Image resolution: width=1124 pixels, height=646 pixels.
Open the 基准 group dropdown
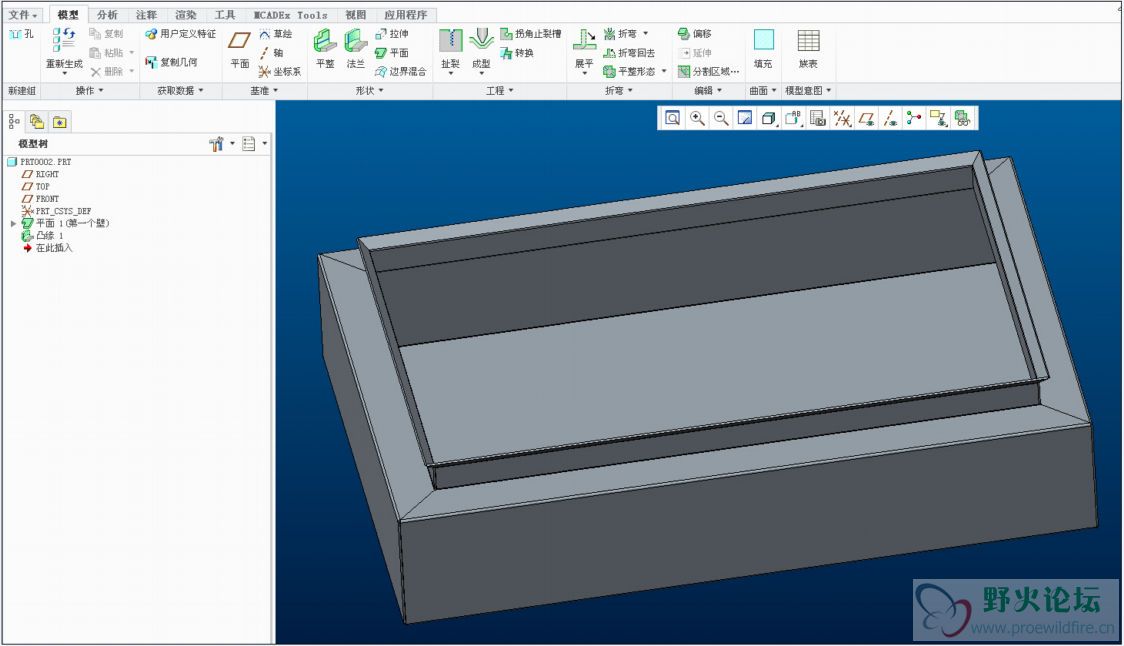[264, 90]
